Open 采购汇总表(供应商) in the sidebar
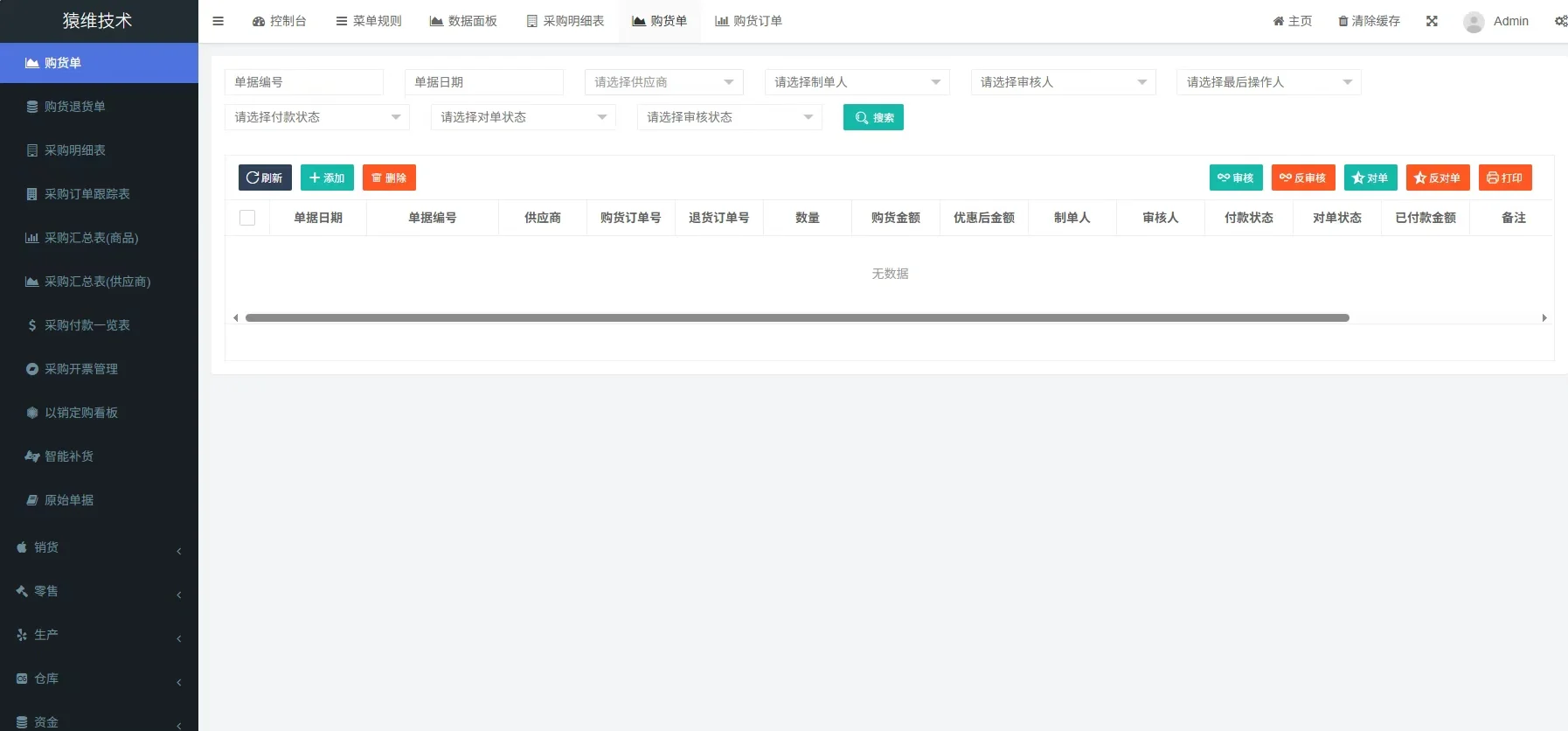The width and height of the screenshot is (1568, 731). [x=100, y=282]
